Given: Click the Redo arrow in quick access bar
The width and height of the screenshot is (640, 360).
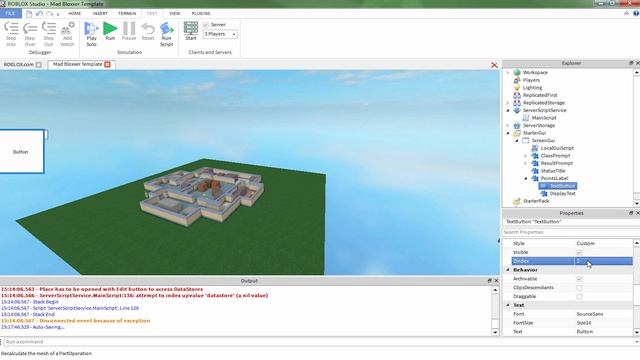Looking at the screenshot, I should (49, 13).
